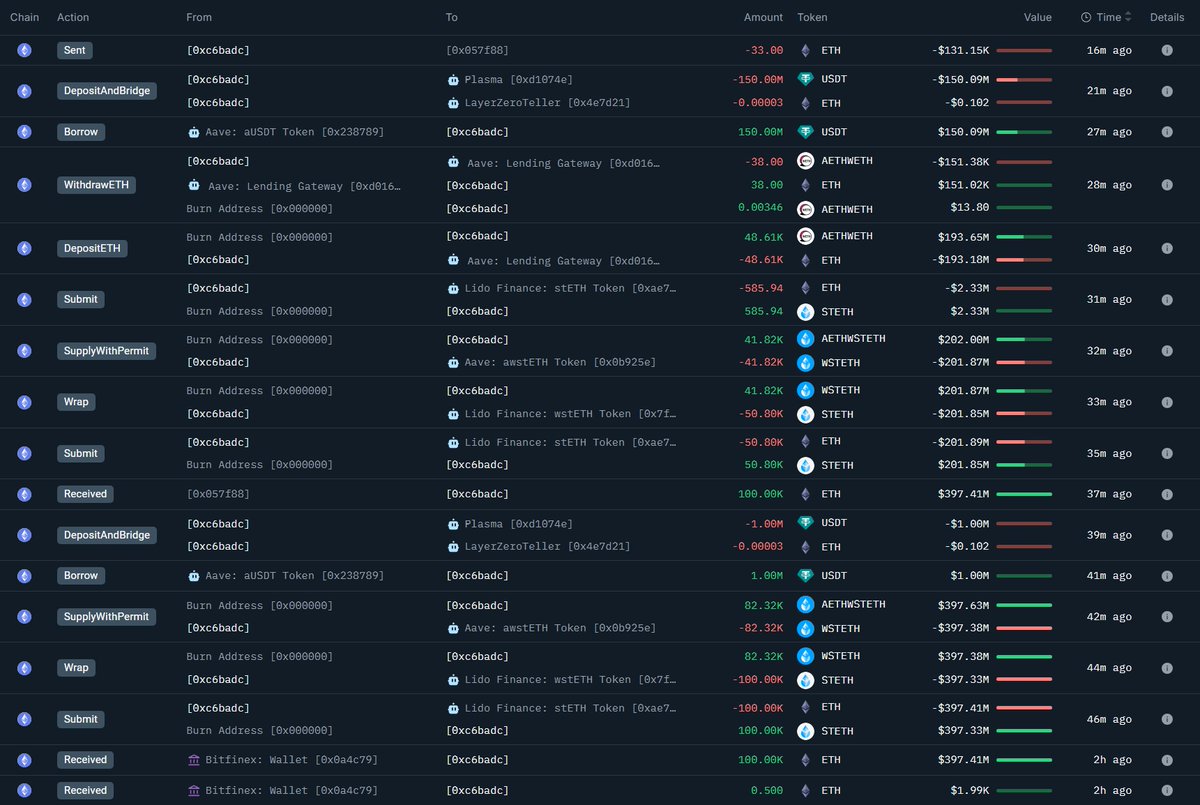Click USDT token icon in -150.00M row
Image resolution: width=1200 pixels, height=805 pixels.
tap(806, 79)
